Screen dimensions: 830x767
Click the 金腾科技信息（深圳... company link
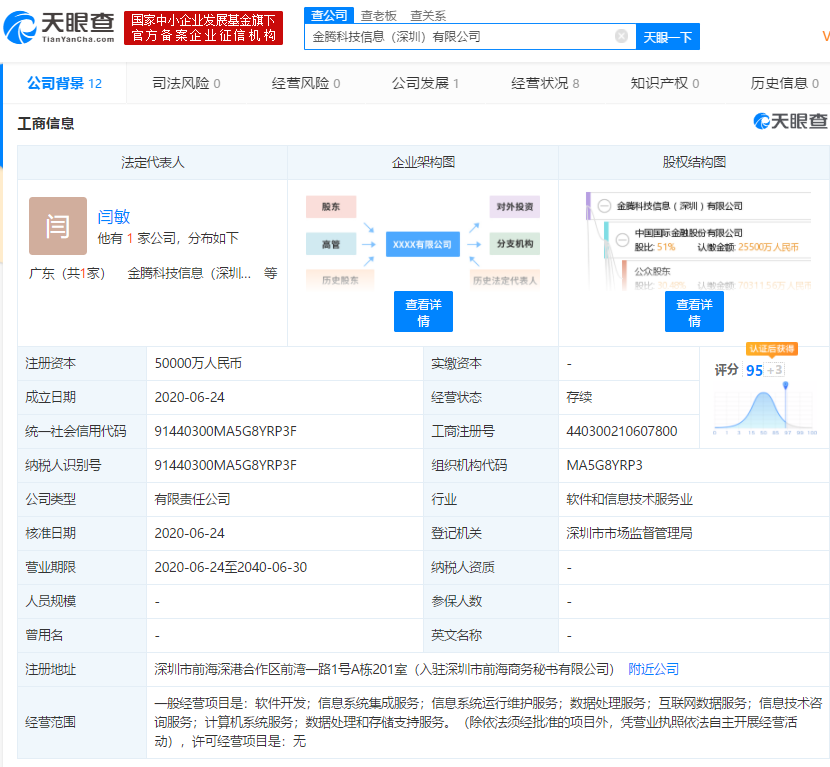click(x=190, y=273)
